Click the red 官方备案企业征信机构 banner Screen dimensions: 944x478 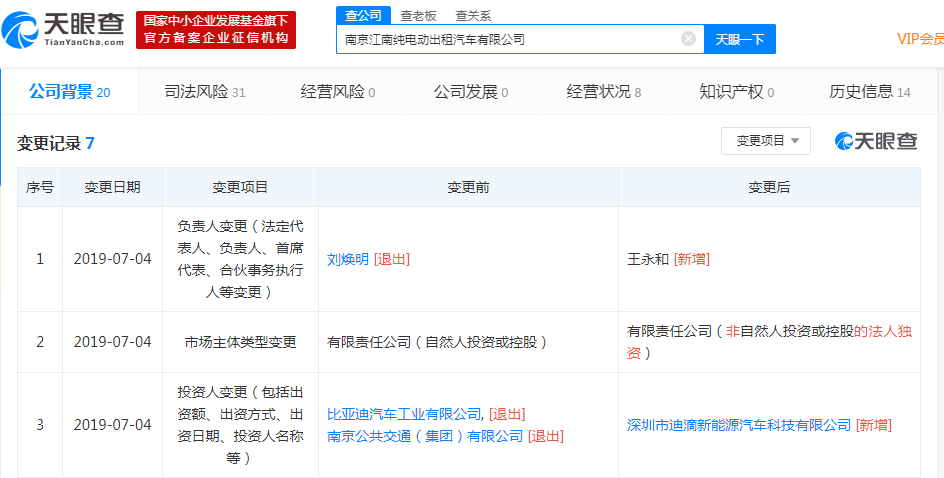tap(216, 30)
